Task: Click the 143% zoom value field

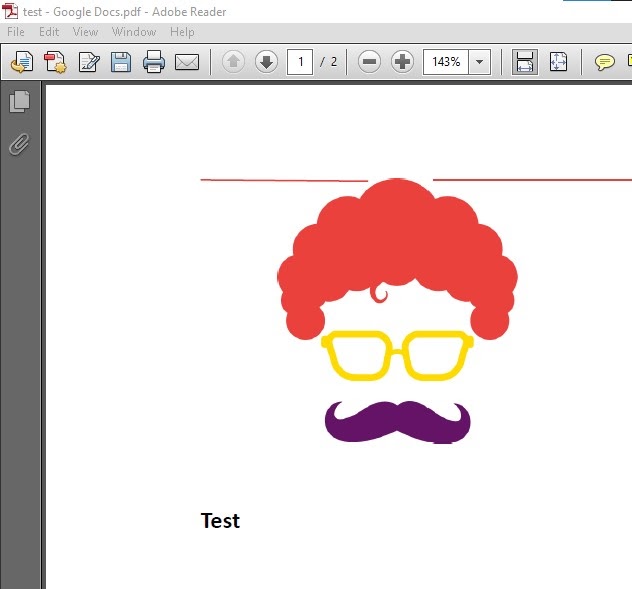Action: click(x=445, y=62)
